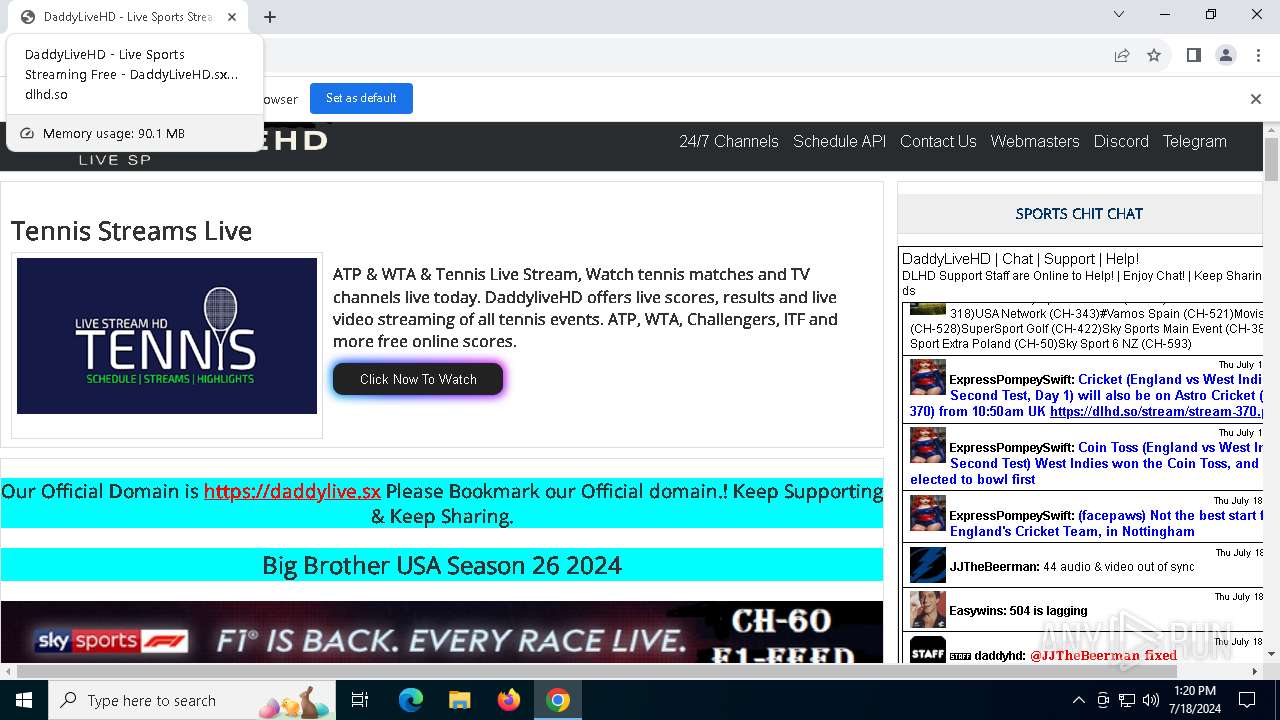Click JJTheBeerman's avatar in chat
This screenshot has height=720, width=1280.
928,565
